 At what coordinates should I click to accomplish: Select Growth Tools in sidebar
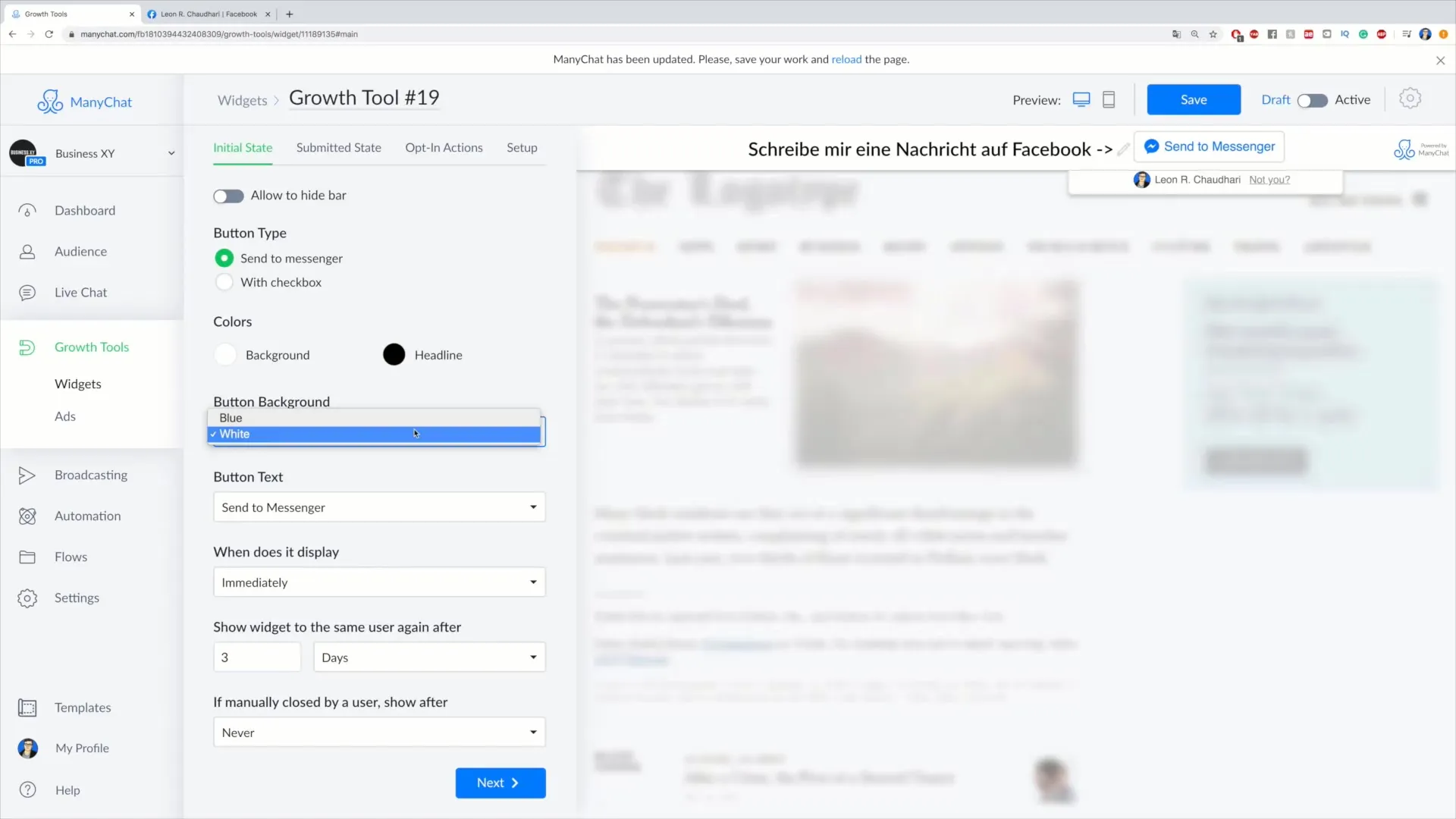(x=92, y=346)
